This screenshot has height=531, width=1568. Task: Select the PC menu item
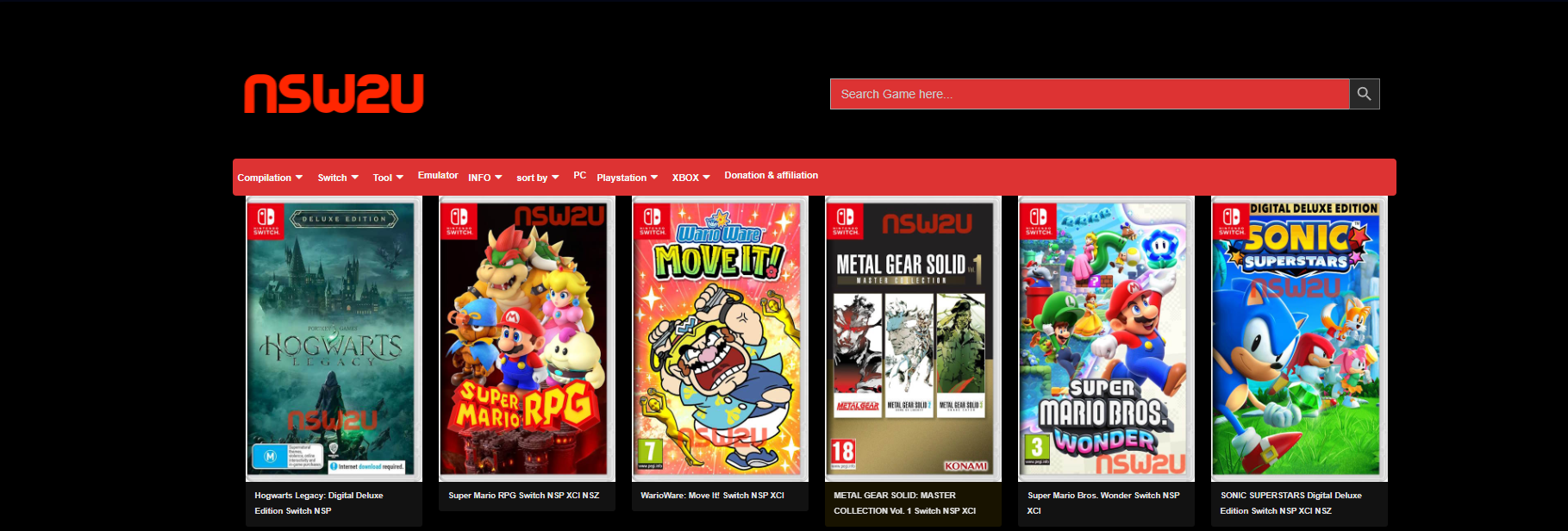click(580, 175)
